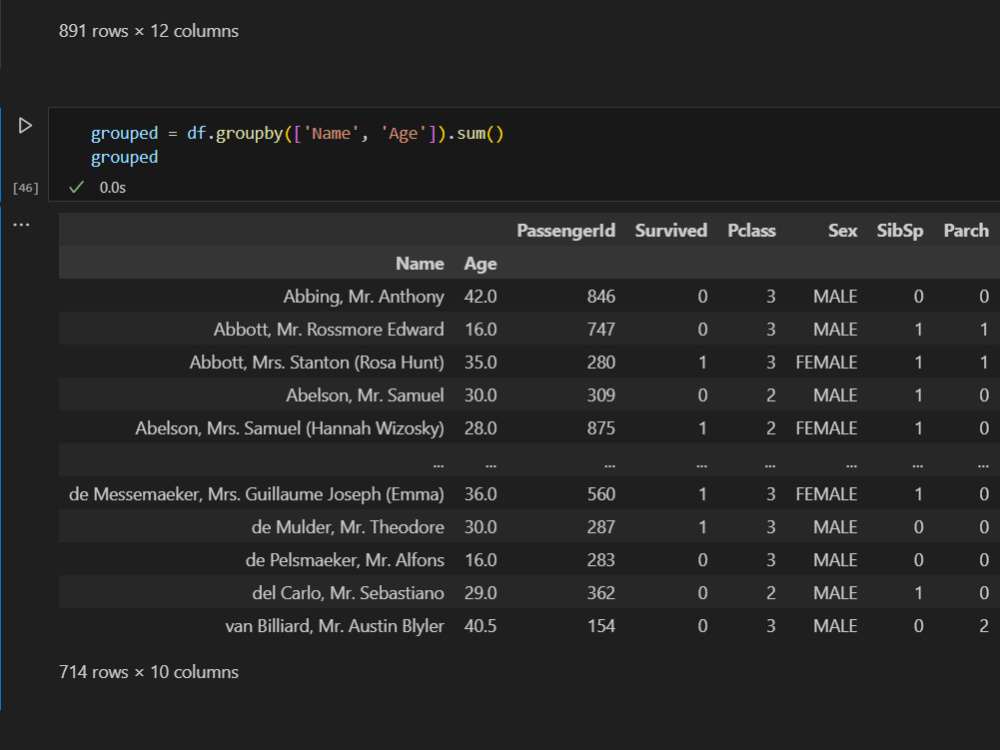The width and height of the screenshot is (1000, 750).
Task: Click the age value 40.5
Action: pyautogui.click(x=480, y=626)
